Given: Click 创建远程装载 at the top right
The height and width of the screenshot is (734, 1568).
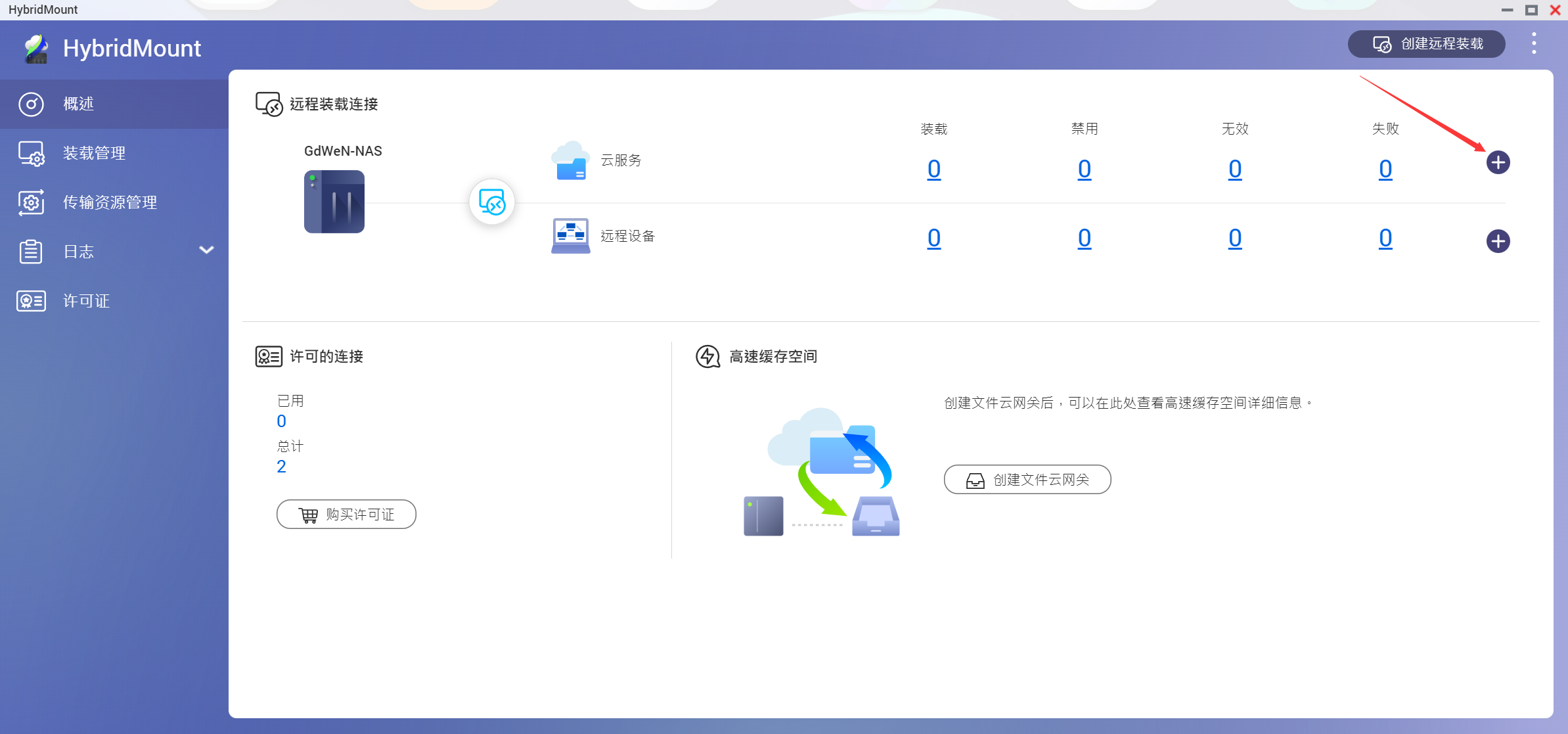Looking at the screenshot, I should (1425, 43).
